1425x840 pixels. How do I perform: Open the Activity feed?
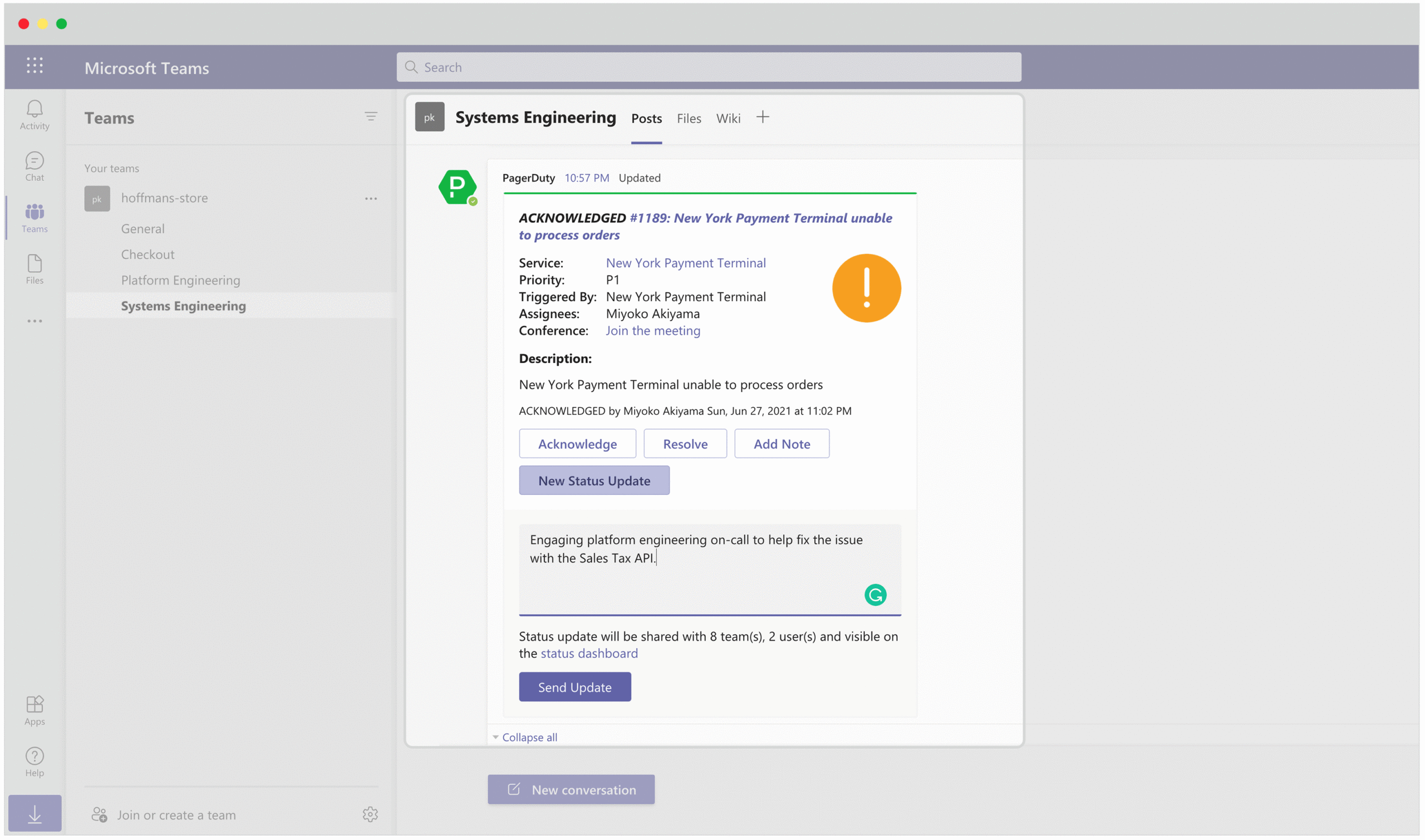pyautogui.click(x=34, y=115)
